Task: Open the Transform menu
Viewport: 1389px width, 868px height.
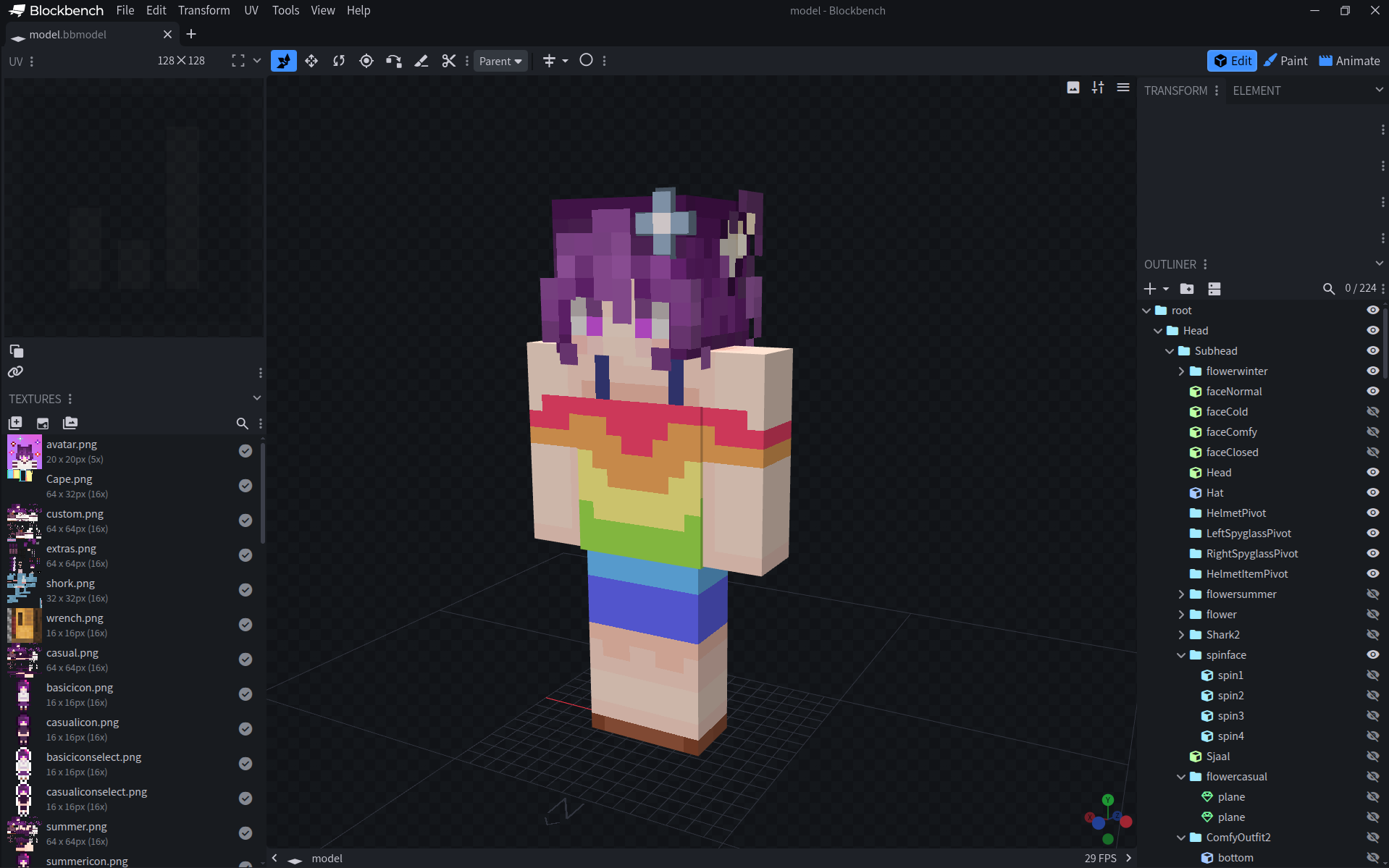Action: pyautogui.click(x=204, y=10)
